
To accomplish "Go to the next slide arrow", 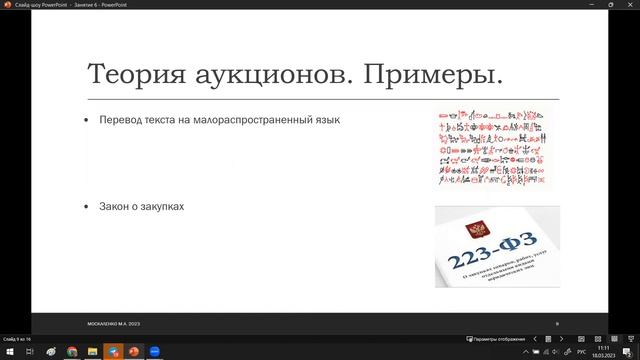I will (x=562, y=339).
